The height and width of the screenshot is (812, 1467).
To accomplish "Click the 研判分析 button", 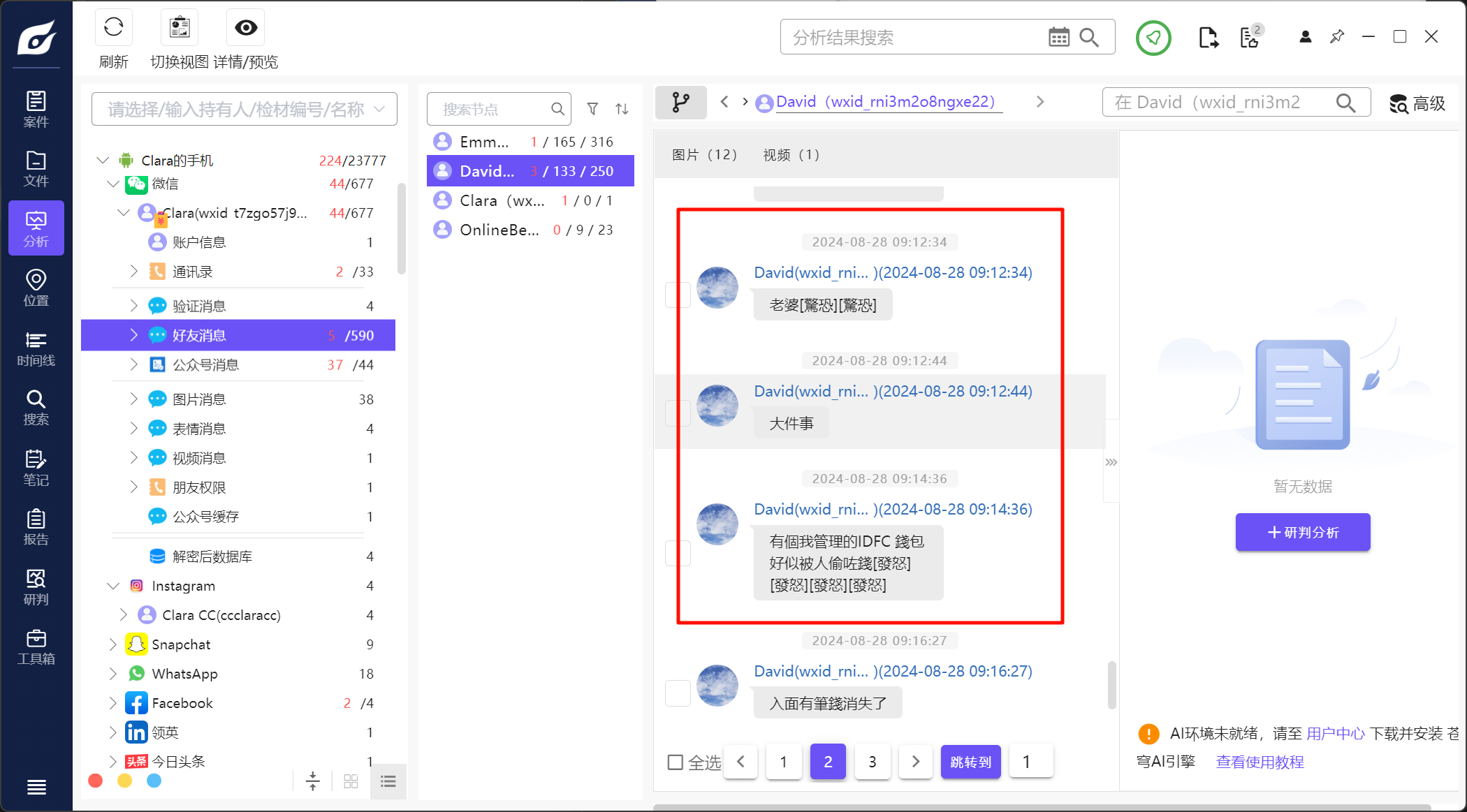I will 1302,532.
